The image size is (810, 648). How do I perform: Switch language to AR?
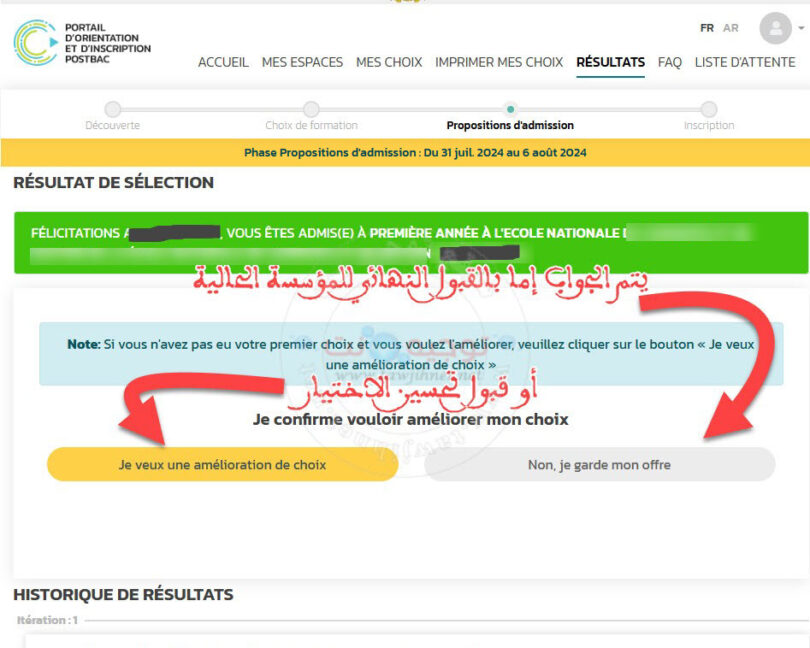730,28
